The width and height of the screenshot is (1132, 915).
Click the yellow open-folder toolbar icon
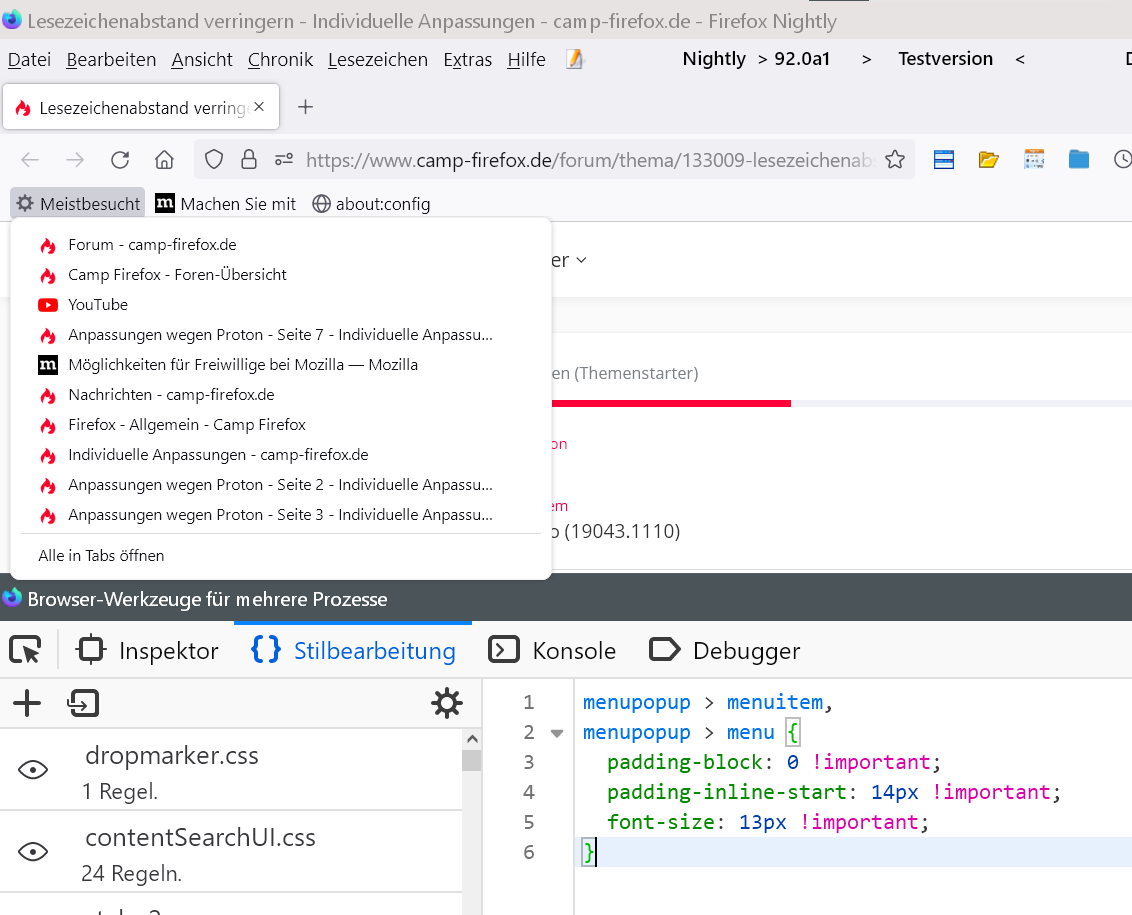[x=988, y=160]
